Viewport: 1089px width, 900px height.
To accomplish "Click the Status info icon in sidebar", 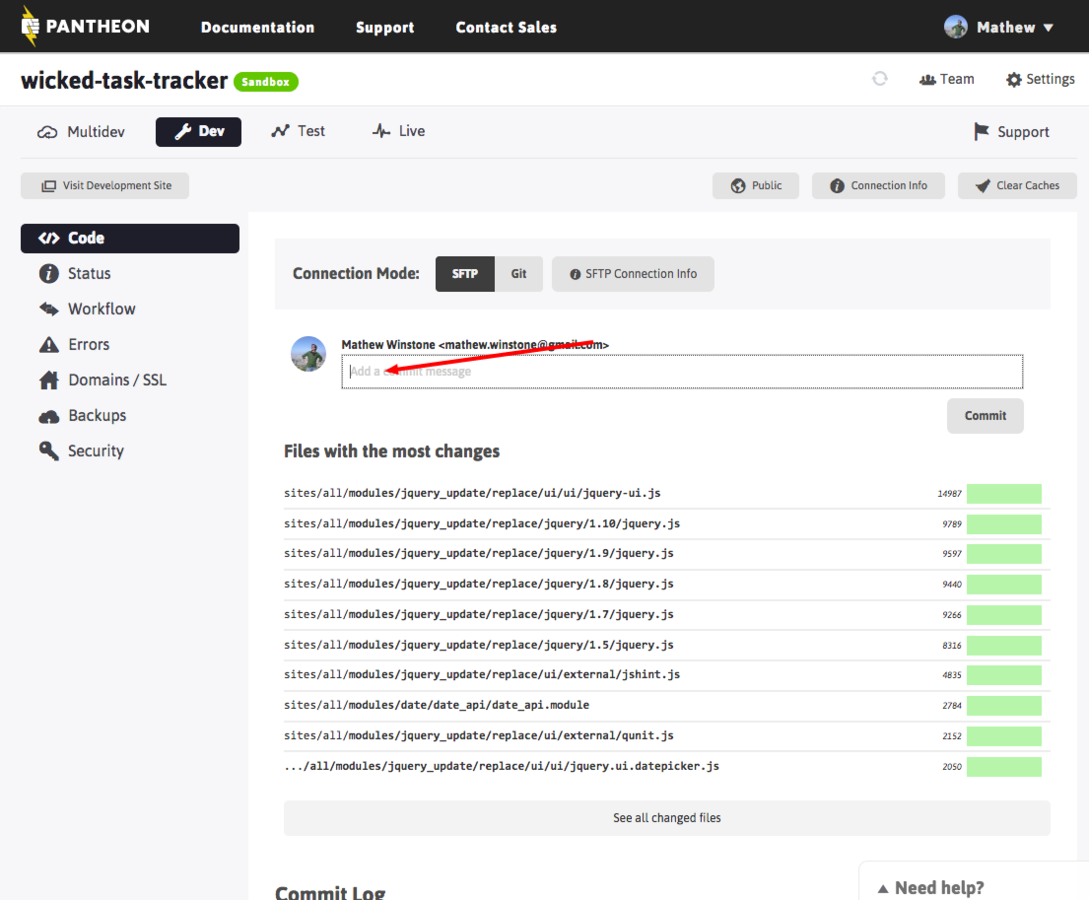I will (x=49, y=274).
